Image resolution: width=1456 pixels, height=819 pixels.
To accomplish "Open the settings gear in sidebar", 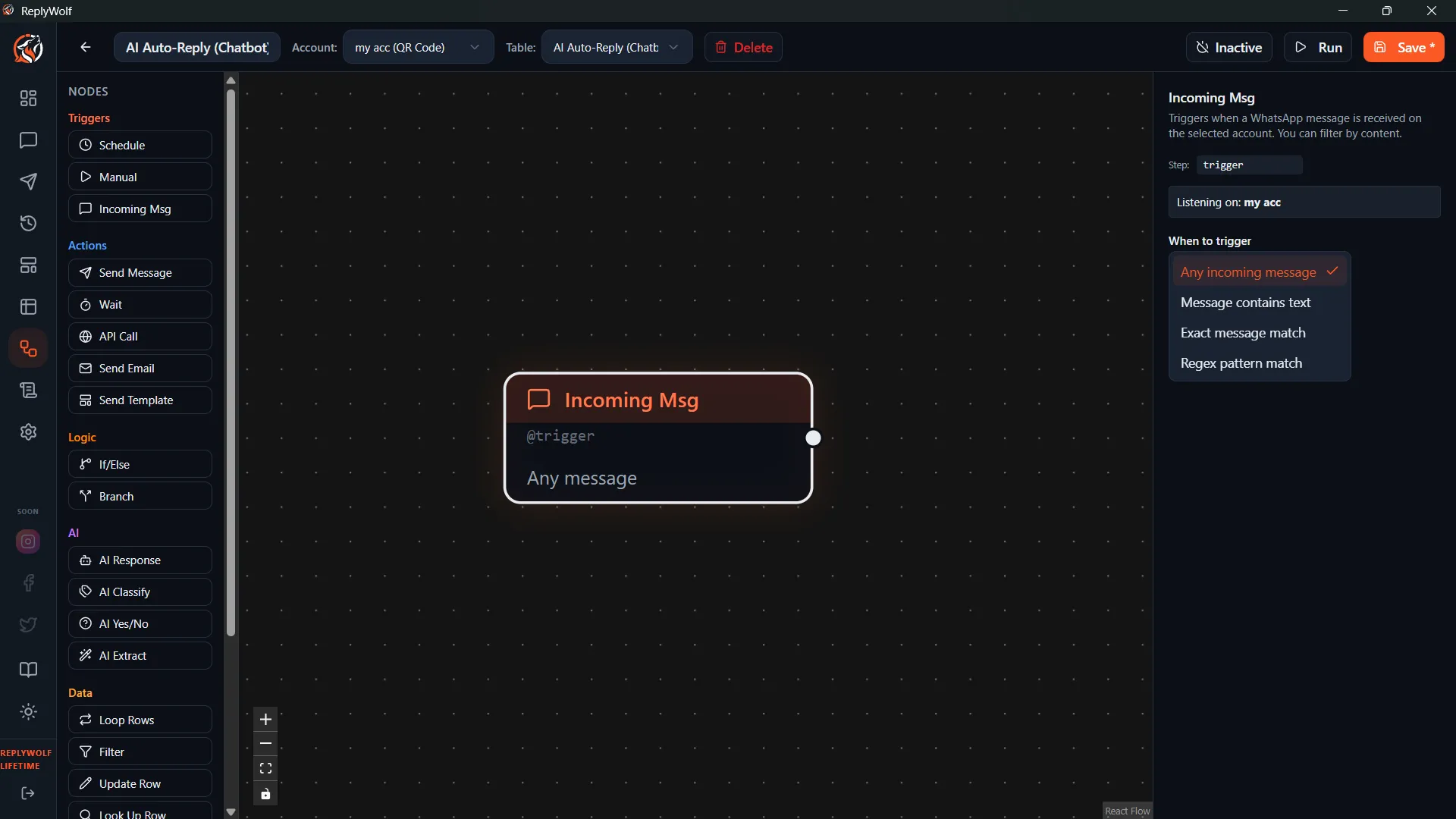I will (28, 432).
